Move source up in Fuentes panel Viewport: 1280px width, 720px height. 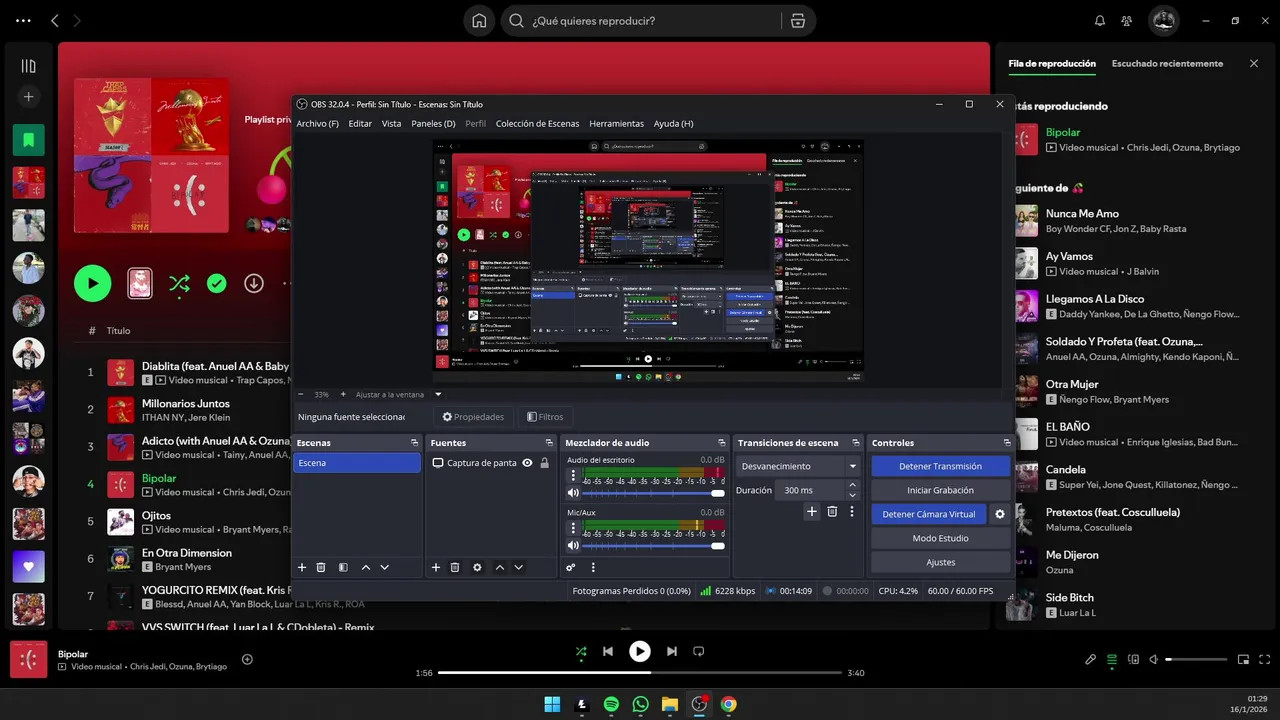500,567
